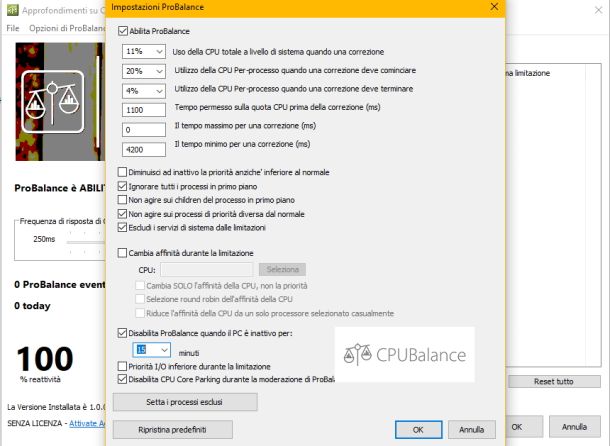
Task: Click Setta i processi esclusi button
Action: tap(185, 402)
